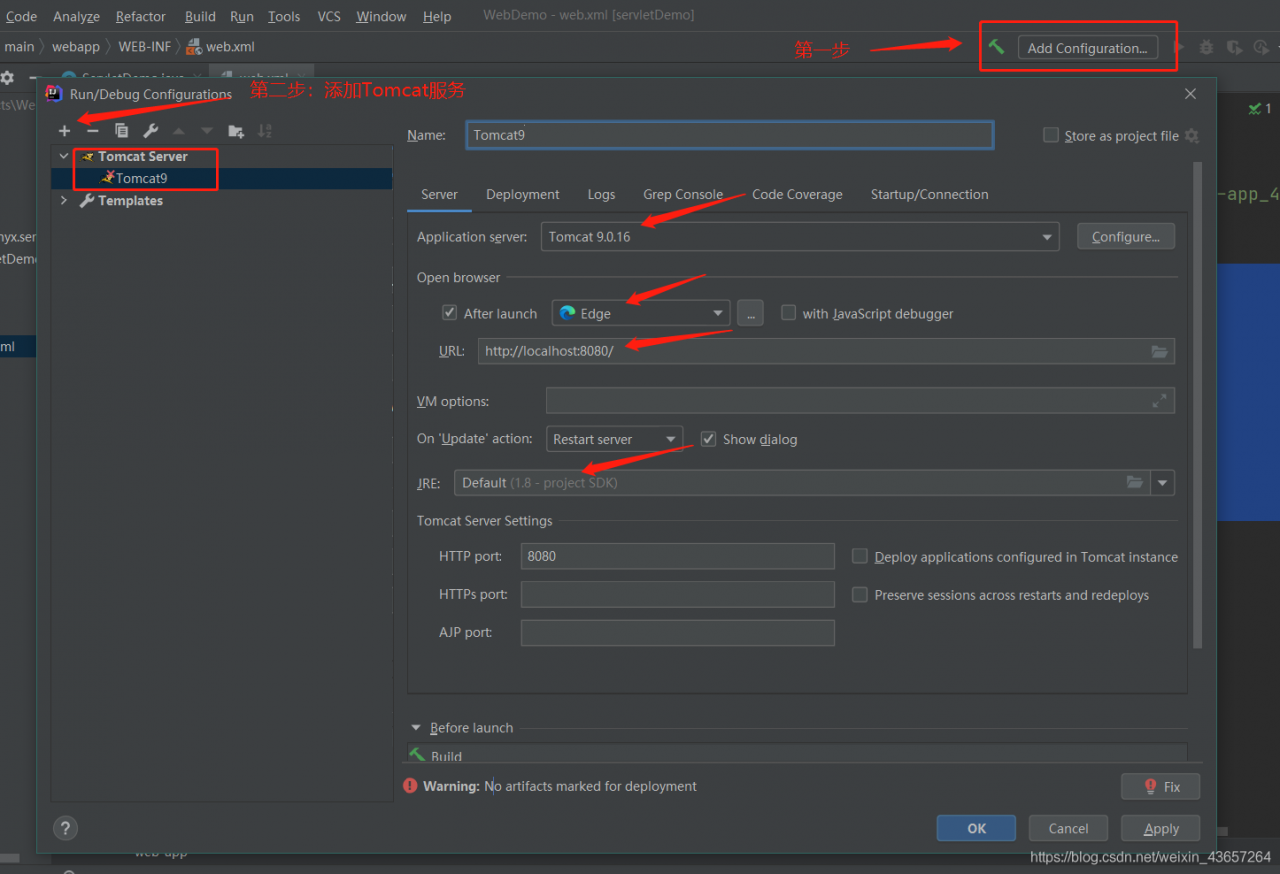This screenshot has width=1280, height=874.
Task: Collapse Tomcat Server tree node
Action: 64,157
